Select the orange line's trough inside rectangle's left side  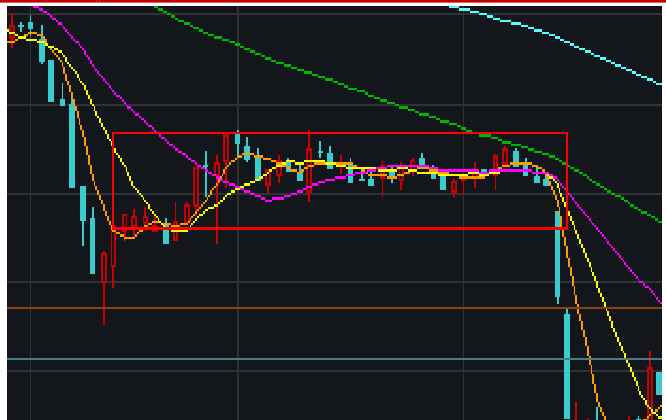coord(128,237)
